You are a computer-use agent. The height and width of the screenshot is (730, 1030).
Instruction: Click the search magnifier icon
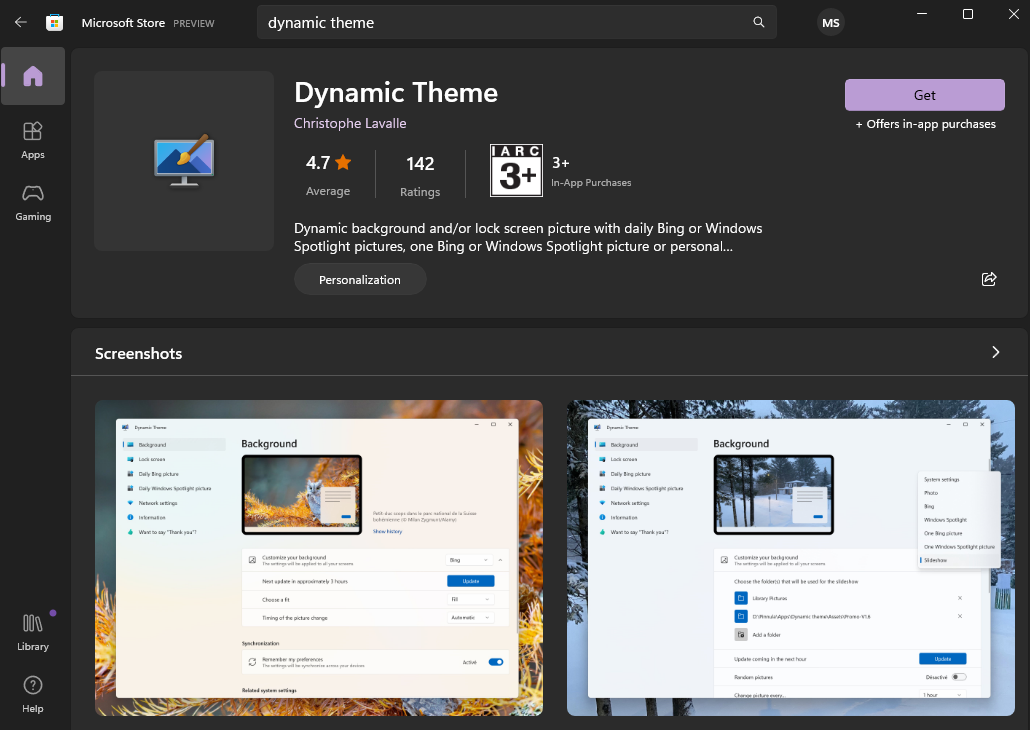coord(759,22)
